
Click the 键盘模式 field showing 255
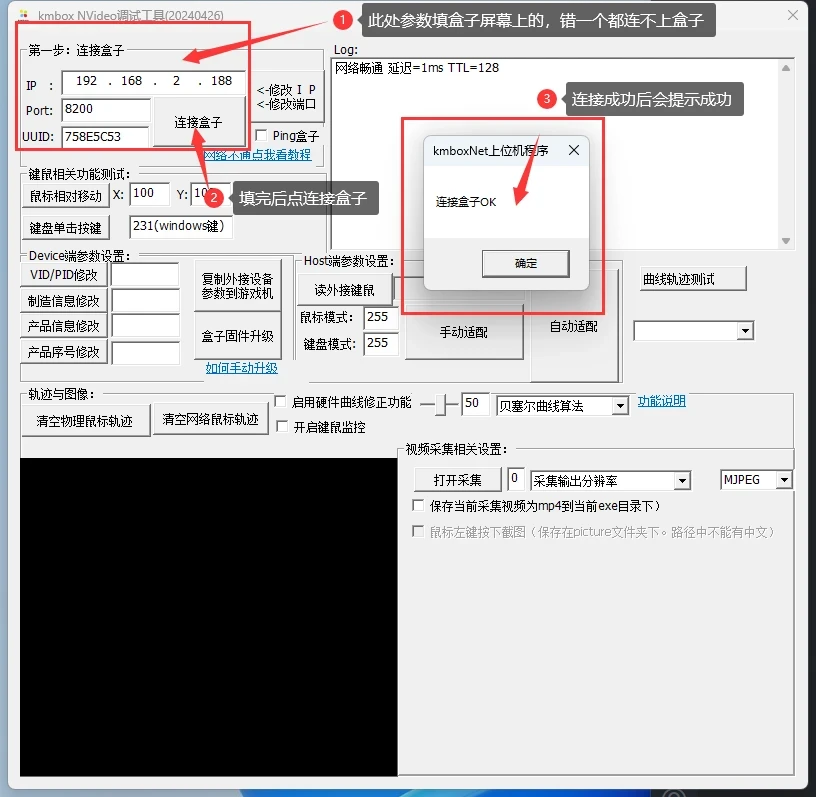pyautogui.click(x=380, y=344)
